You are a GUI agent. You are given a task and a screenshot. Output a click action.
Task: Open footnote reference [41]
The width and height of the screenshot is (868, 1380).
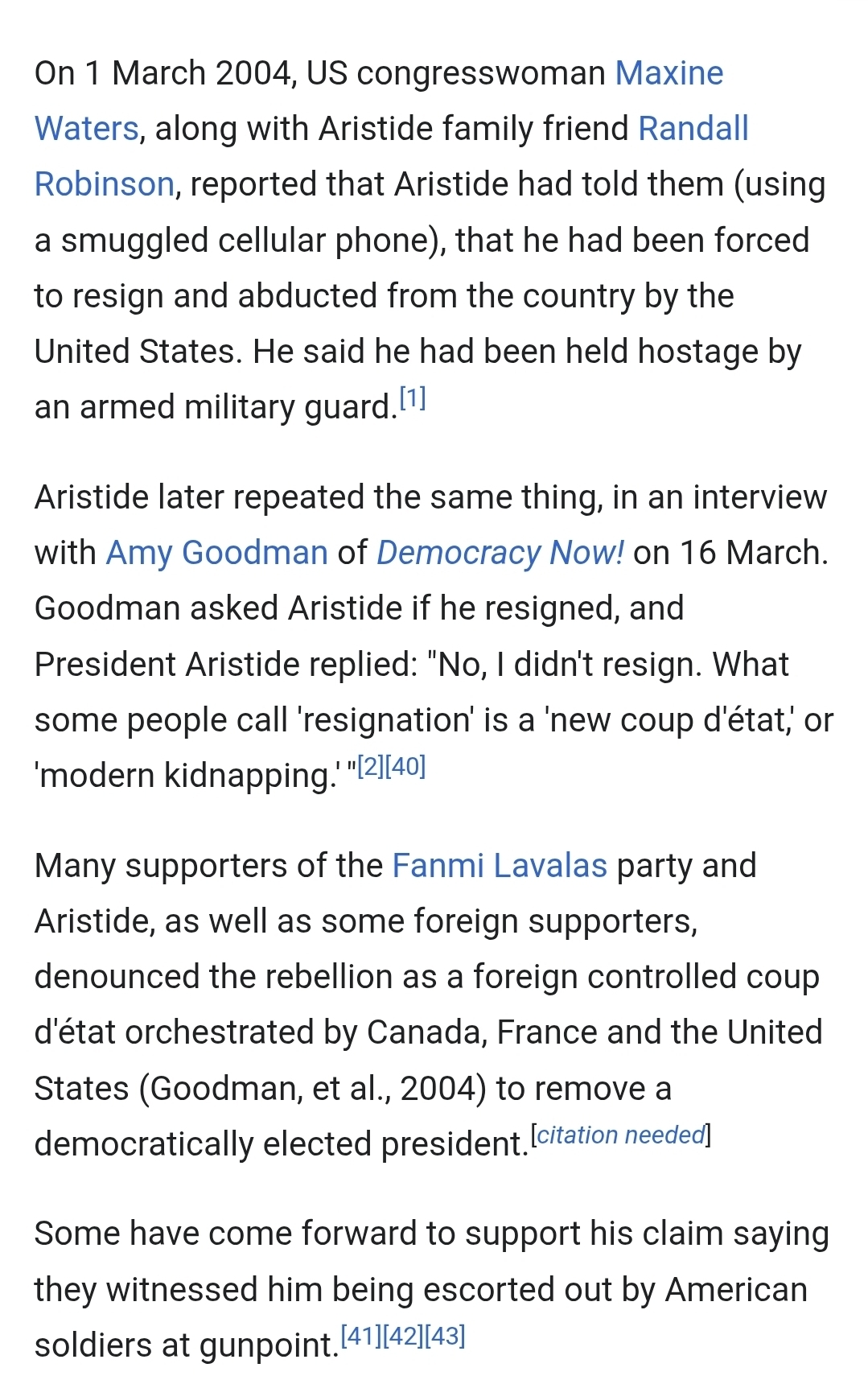[x=361, y=1337]
